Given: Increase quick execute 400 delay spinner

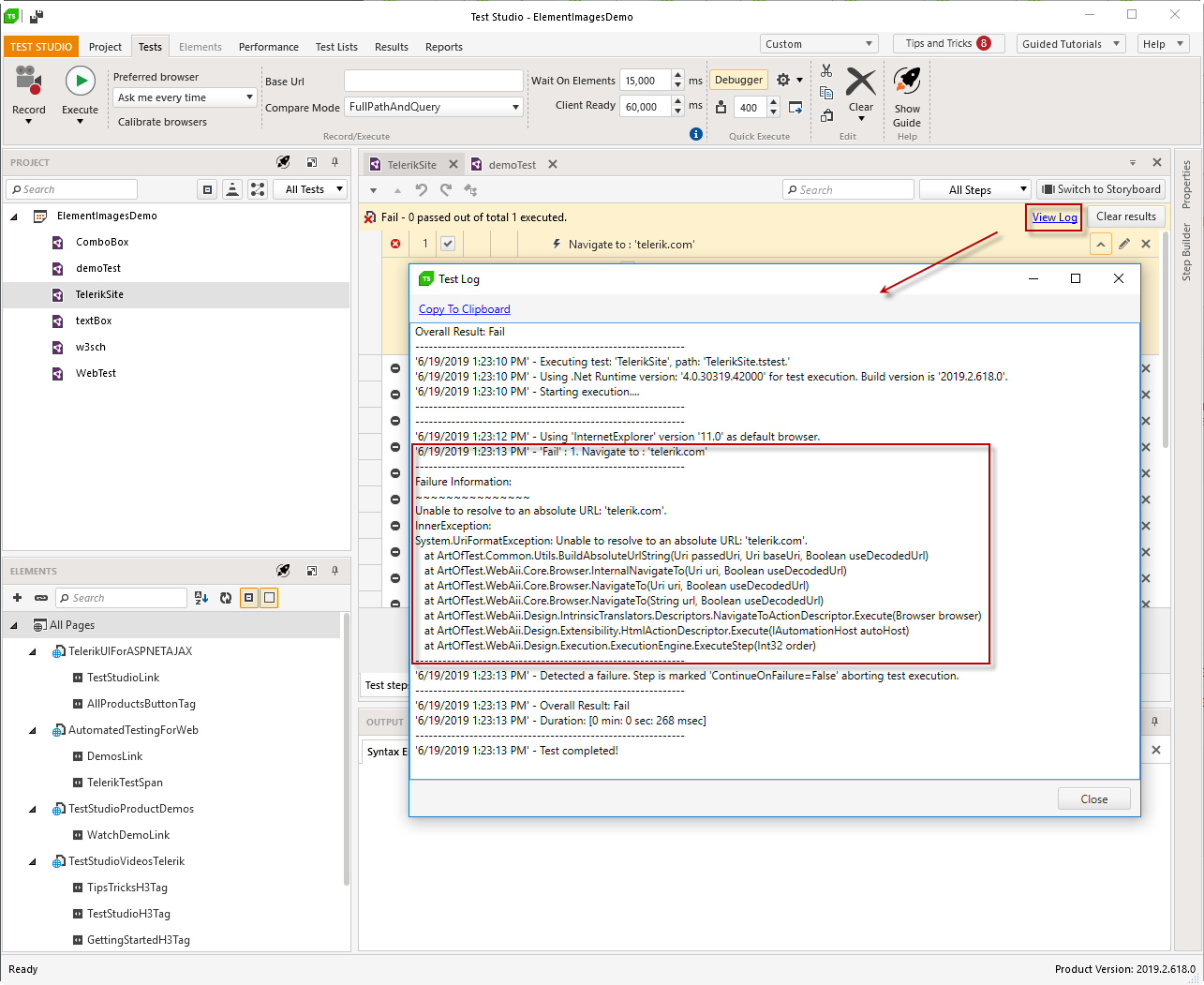Looking at the screenshot, I should [x=774, y=102].
